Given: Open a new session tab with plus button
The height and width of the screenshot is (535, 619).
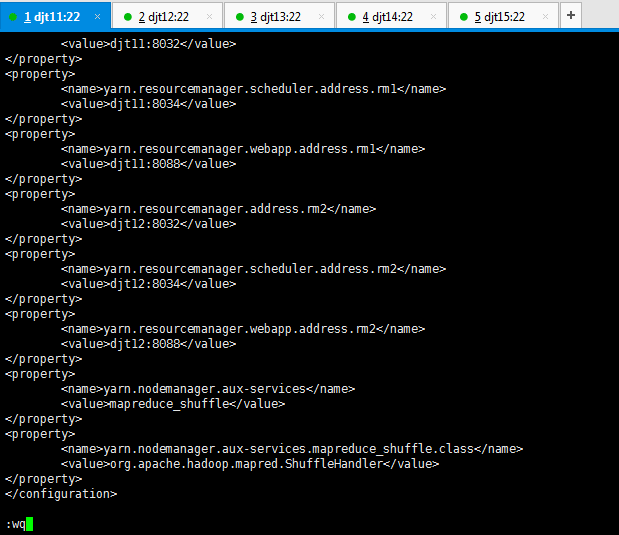Looking at the screenshot, I should pyautogui.click(x=570, y=15).
